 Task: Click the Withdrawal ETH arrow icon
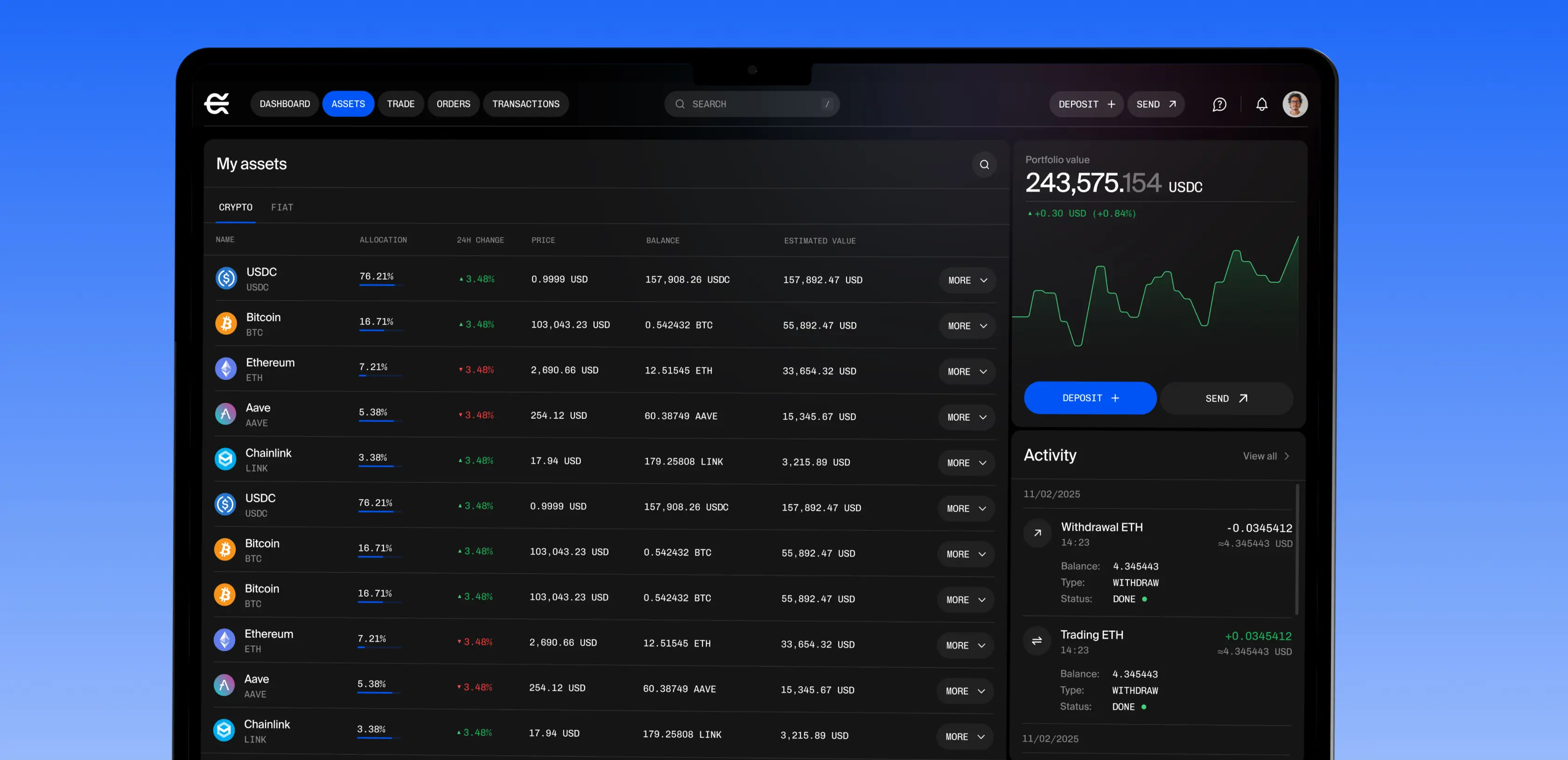click(x=1037, y=533)
